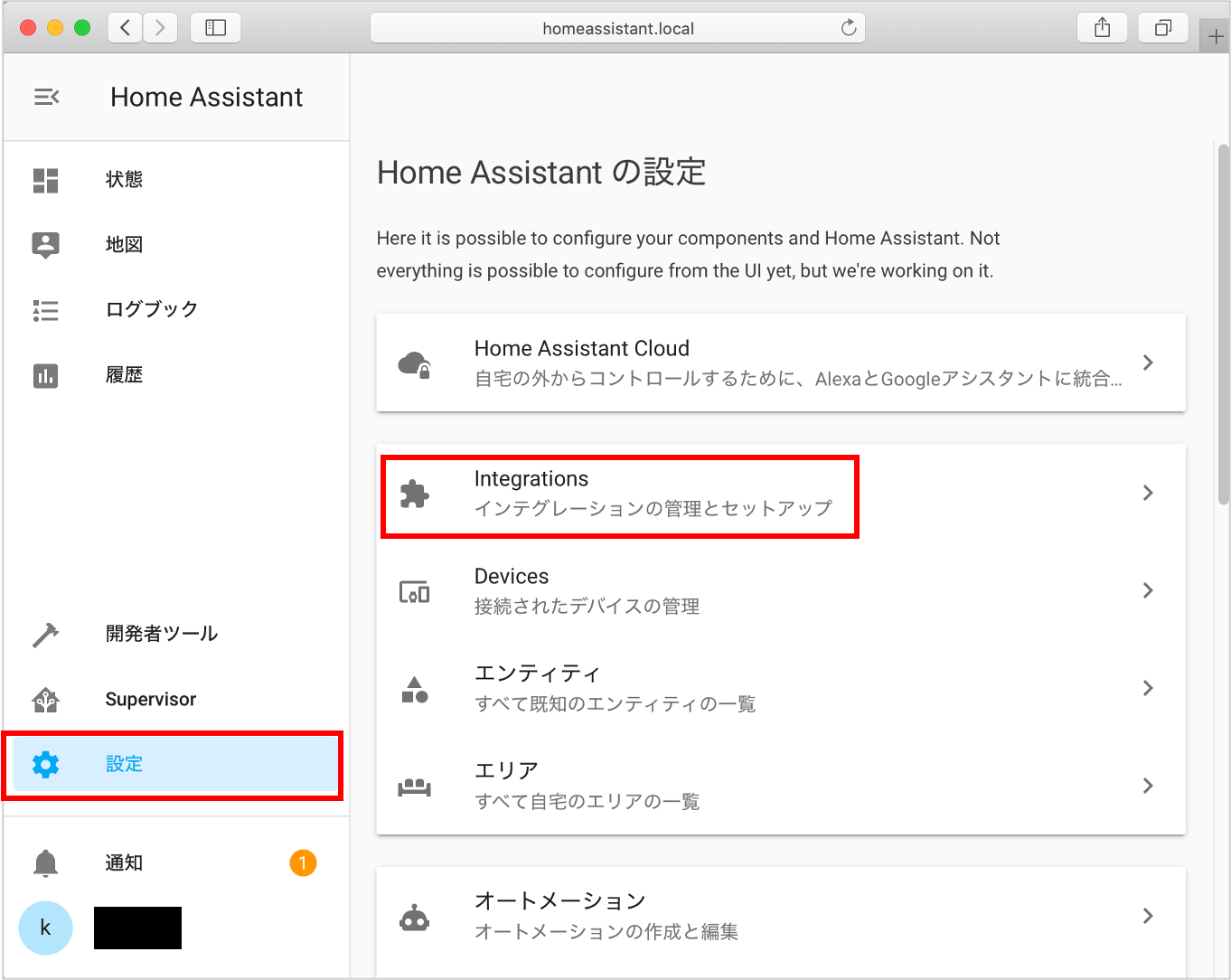1231x980 pixels.
Task: Click the orange notification badge
Action: coord(303,863)
